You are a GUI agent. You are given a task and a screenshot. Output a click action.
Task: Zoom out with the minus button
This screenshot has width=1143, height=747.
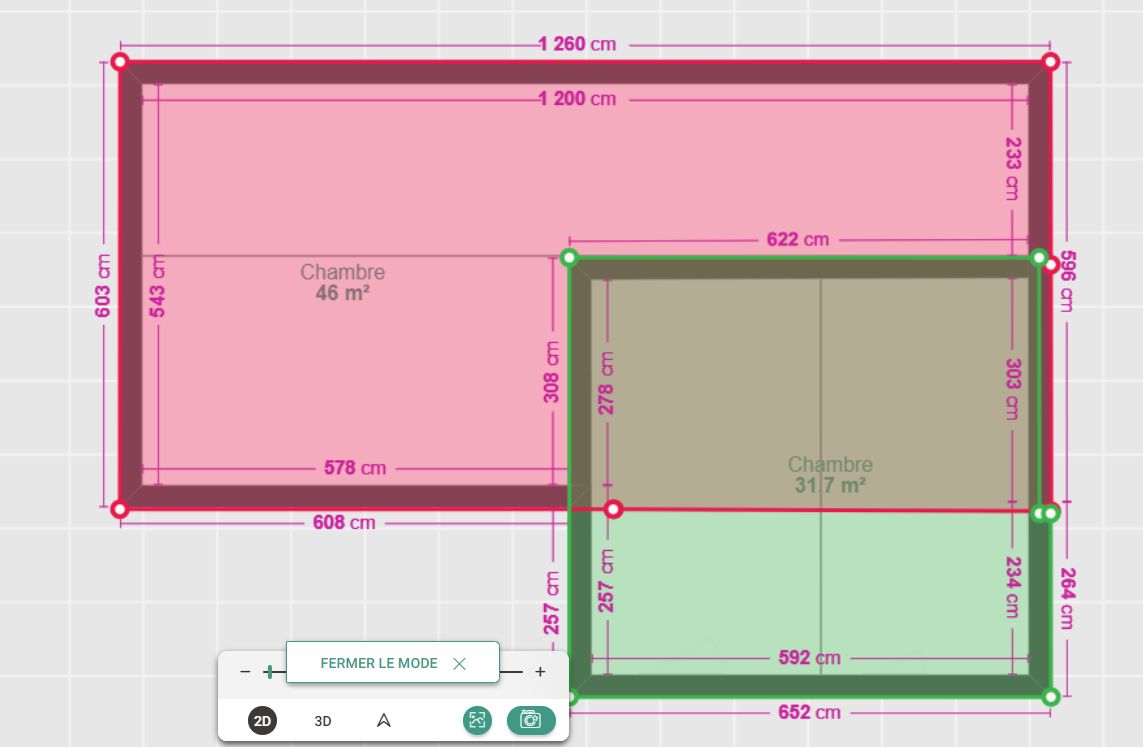tap(245, 672)
